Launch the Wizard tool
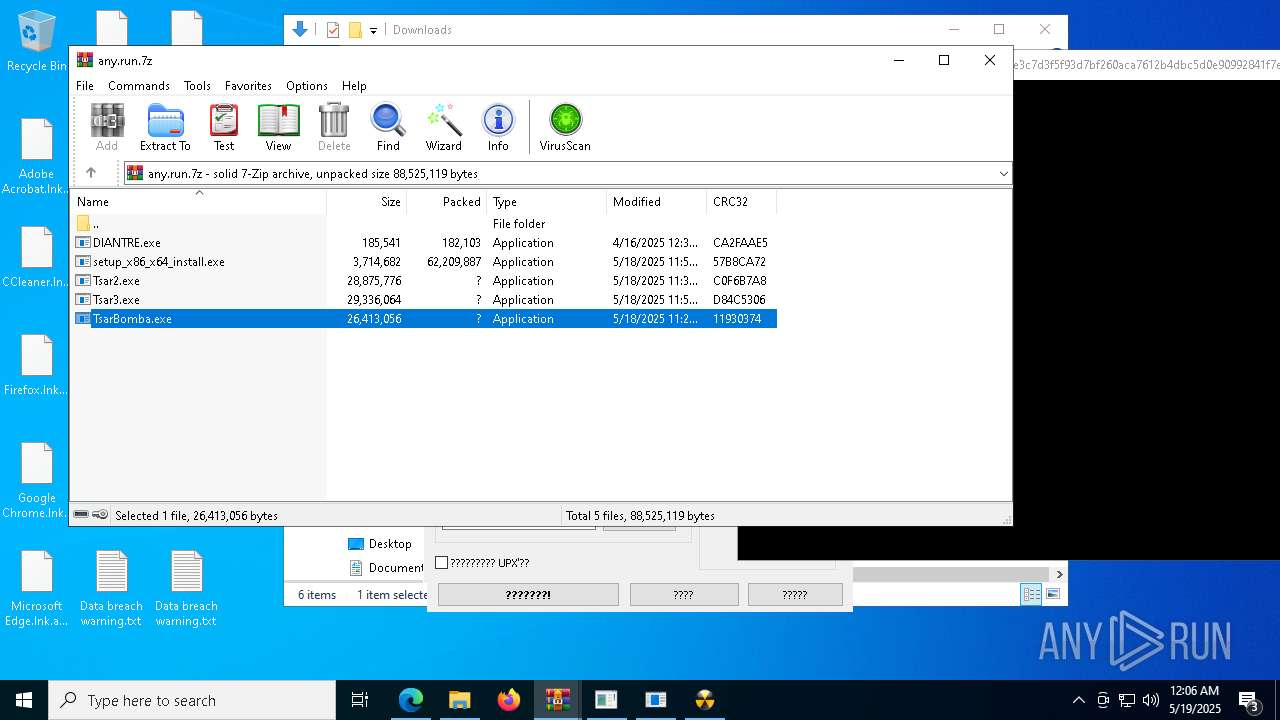This screenshot has width=1280, height=720. click(444, 127)
